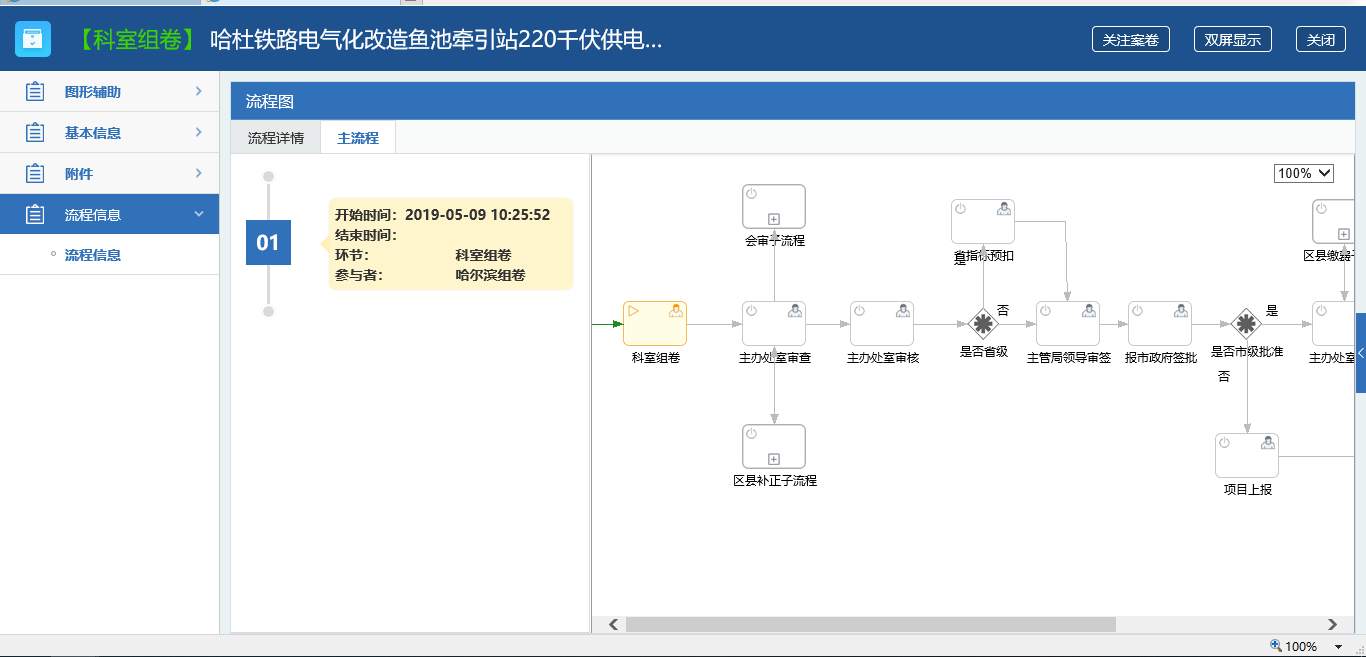Expand the 基本信息 sidebar section
The image size is (1366, 657).
[x=109, y=133]
